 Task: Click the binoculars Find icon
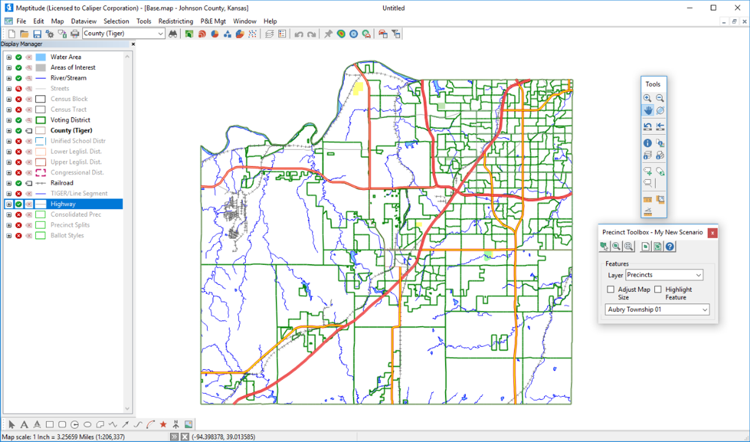coord(173,34)
